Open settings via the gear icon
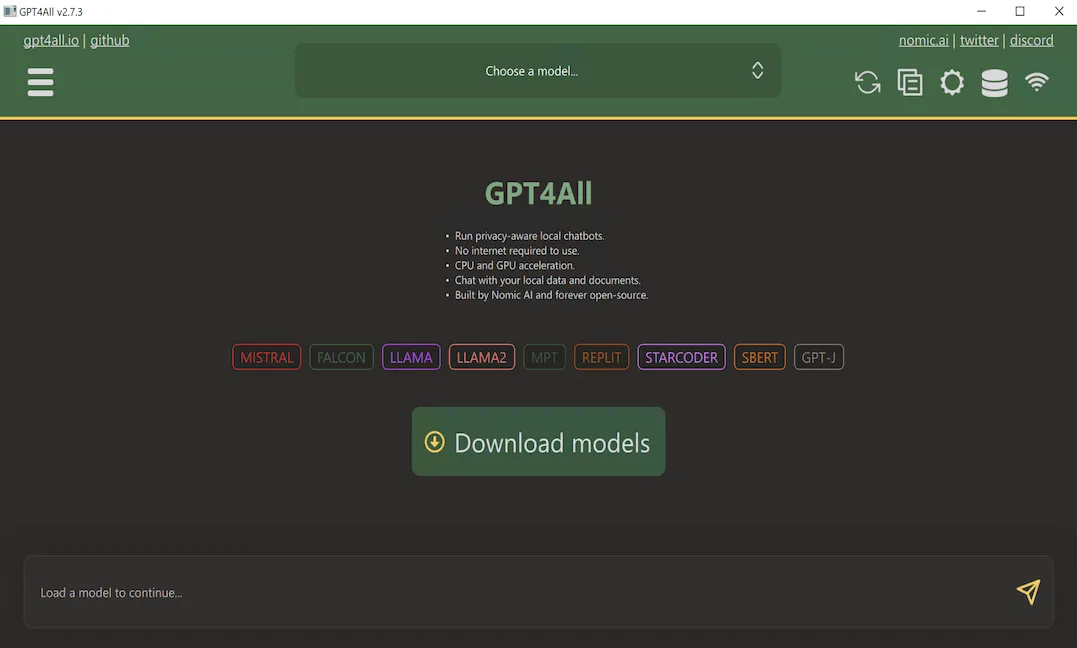 [x=952, y=82]
